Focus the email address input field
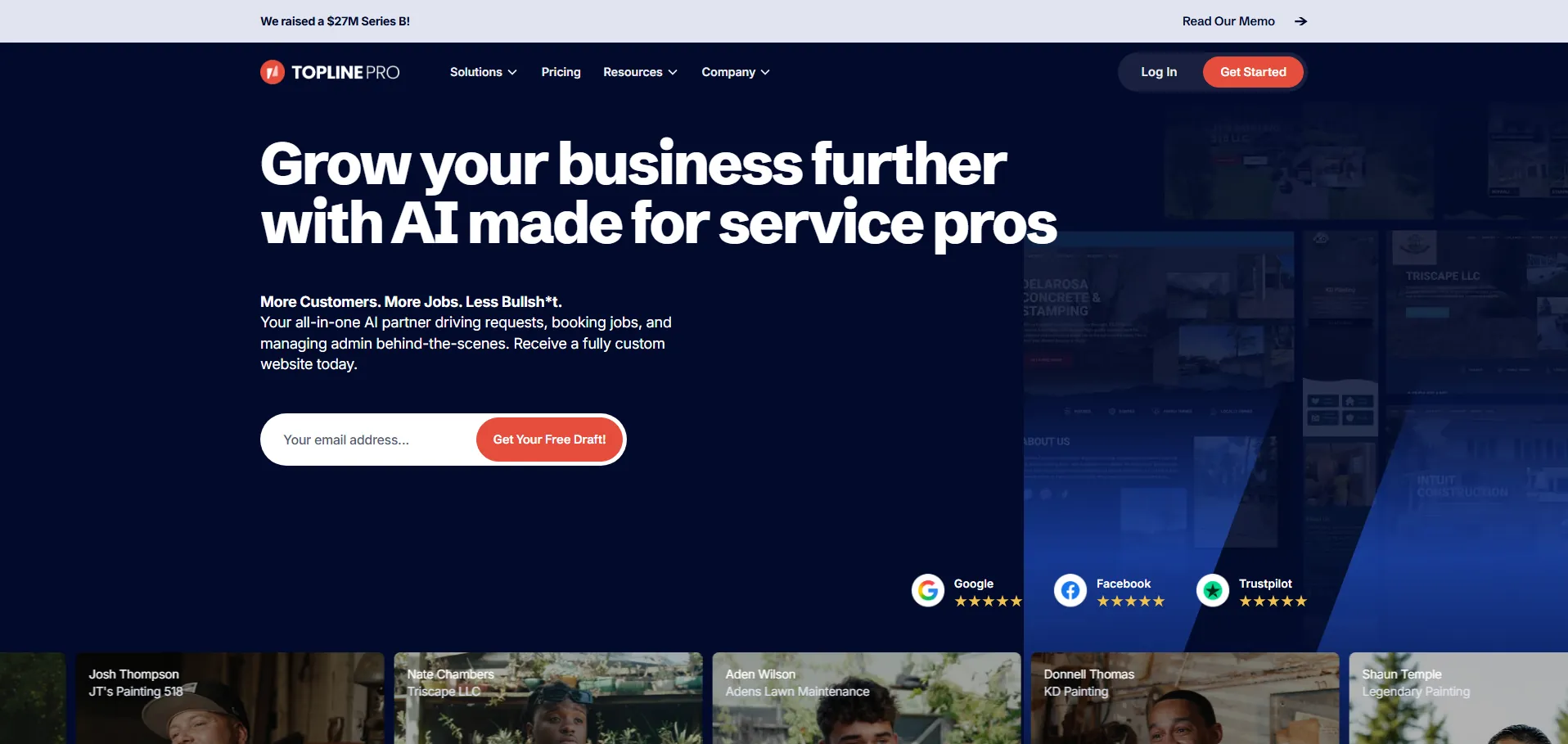 pos(368,440)
